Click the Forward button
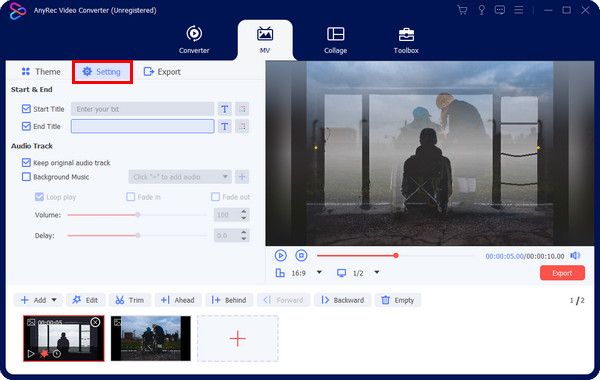600x380 pixels. coord(284,300)
